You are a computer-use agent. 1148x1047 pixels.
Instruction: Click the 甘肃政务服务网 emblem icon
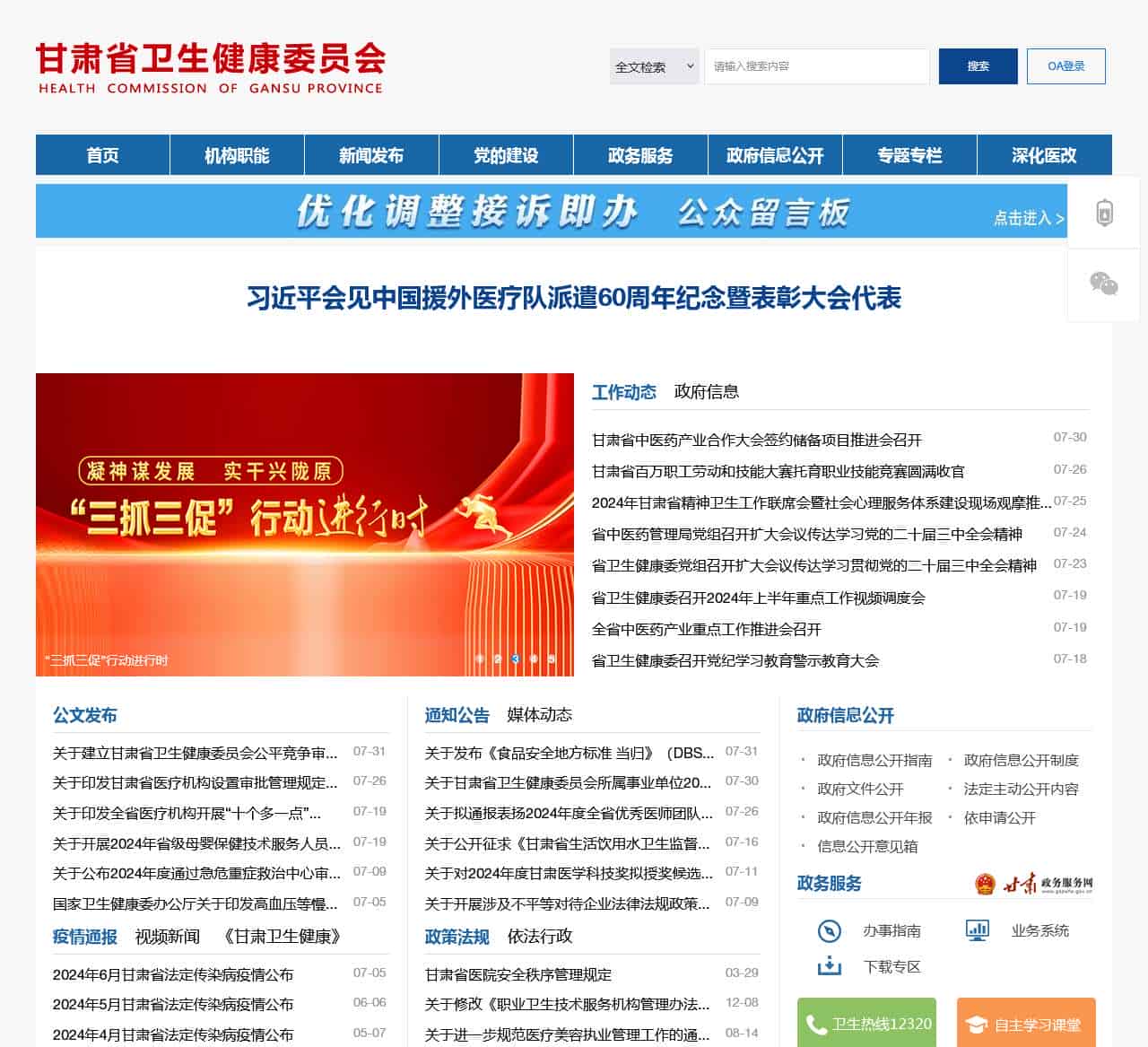click(987, 885)
